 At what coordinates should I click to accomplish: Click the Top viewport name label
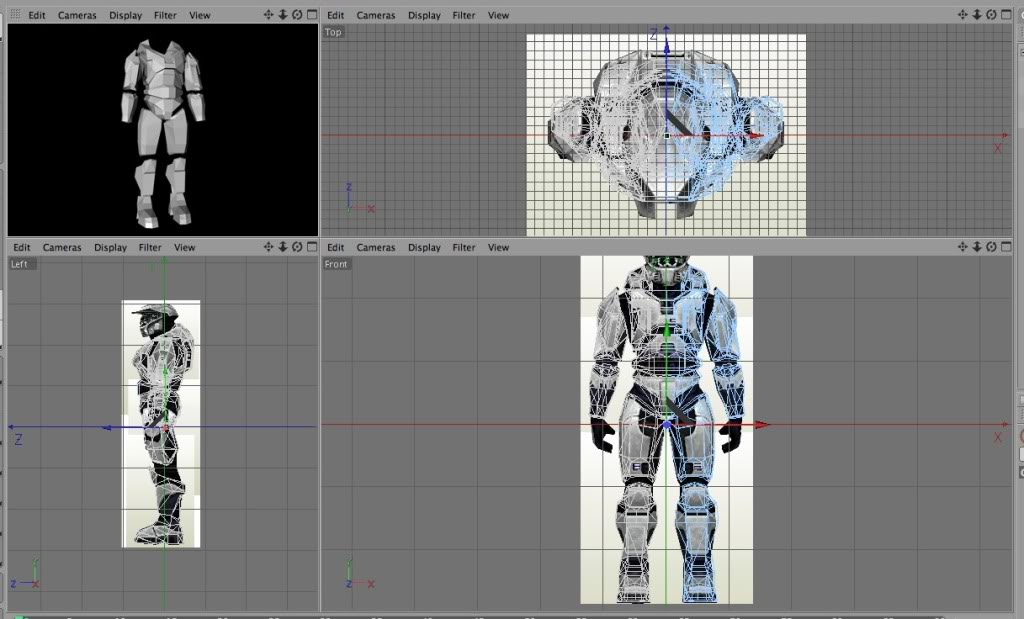click(x=332, y=31)
